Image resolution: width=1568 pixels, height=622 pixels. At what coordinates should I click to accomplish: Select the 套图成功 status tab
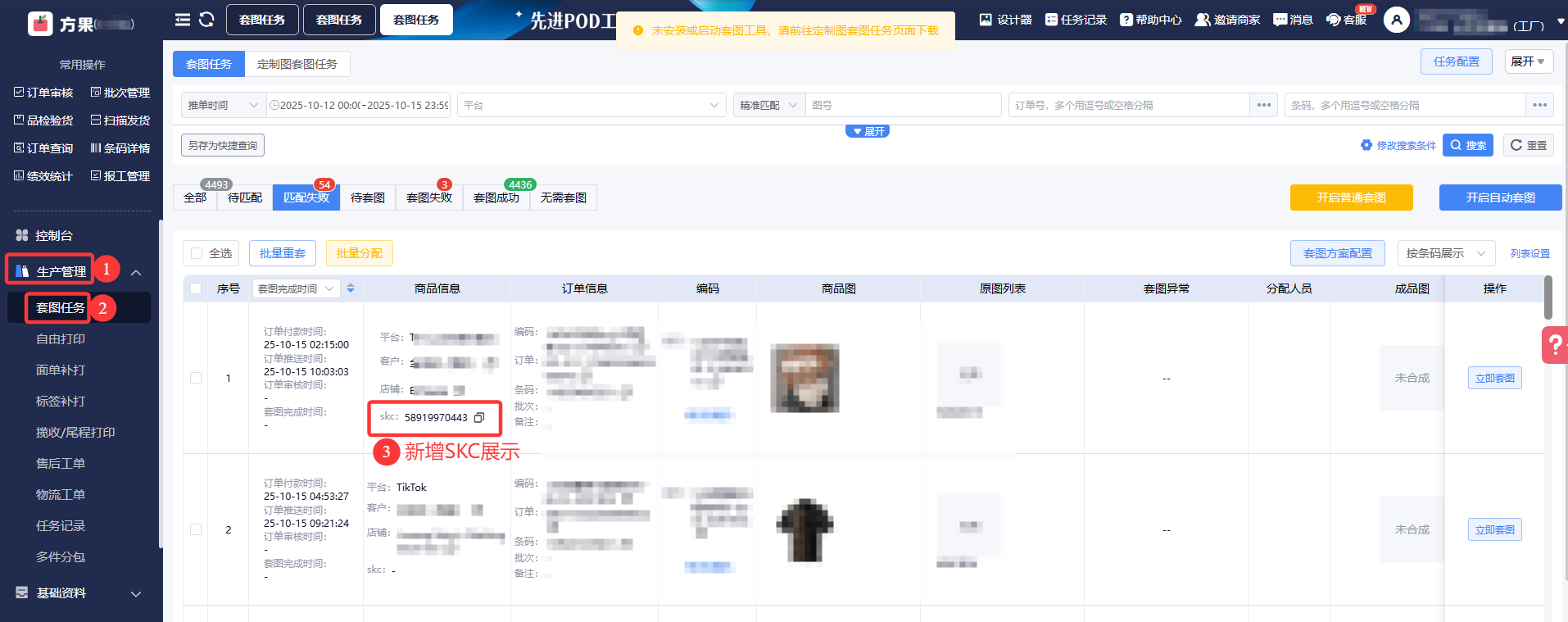pos(496,197)
